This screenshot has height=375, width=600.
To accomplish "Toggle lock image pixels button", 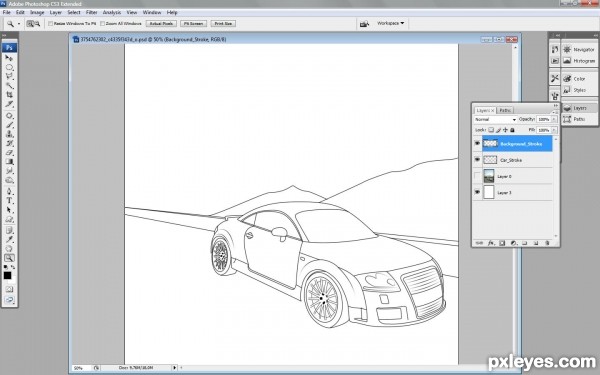I will (x=499, y=130).
